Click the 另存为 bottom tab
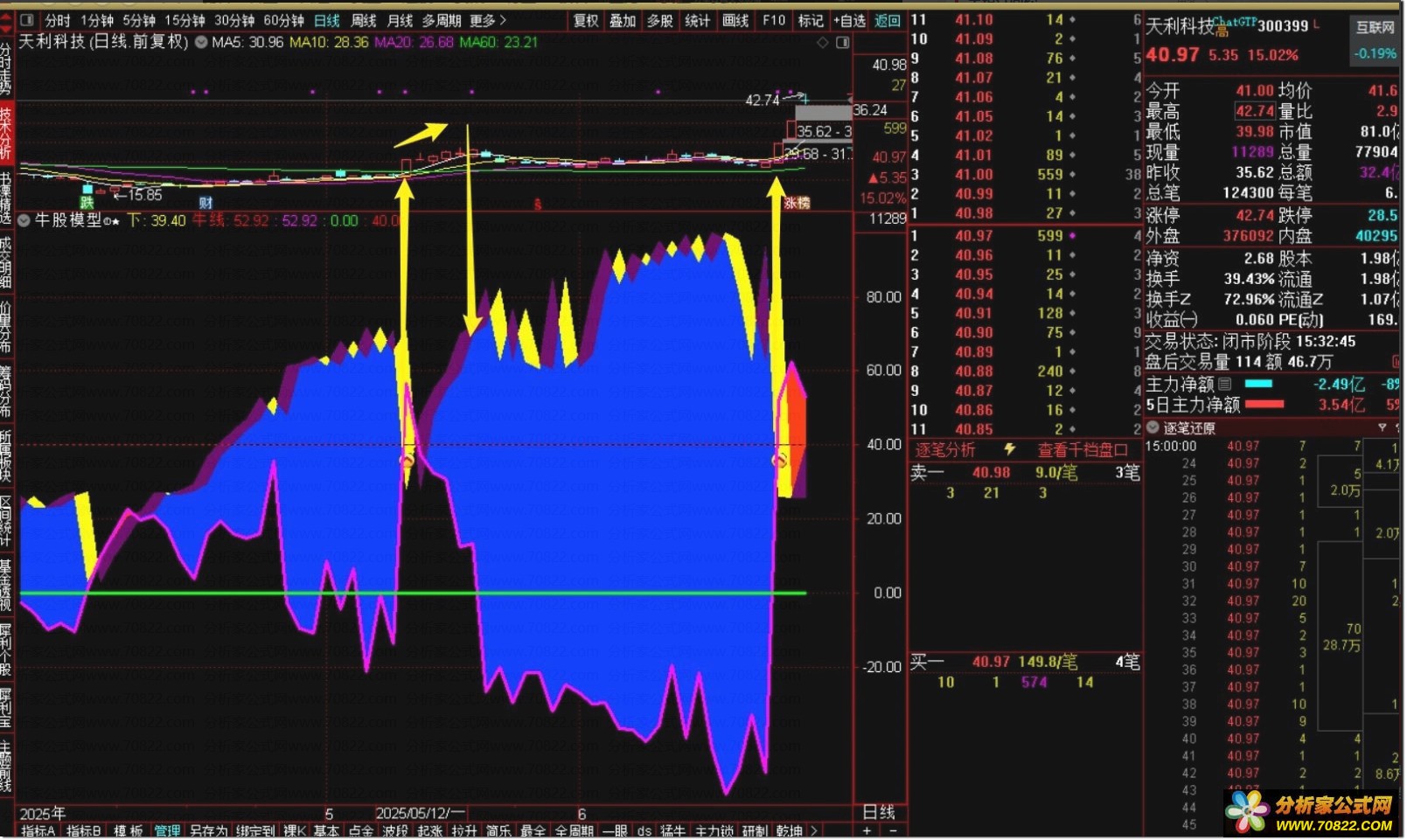 [x=208, y=830]
